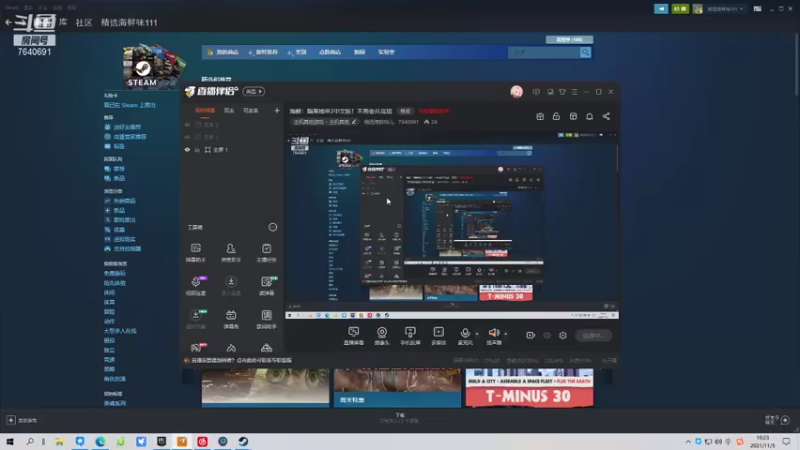Open the Steam account name dropdown
The width and height of the screenshot is (800, 450).
(725, 9)
